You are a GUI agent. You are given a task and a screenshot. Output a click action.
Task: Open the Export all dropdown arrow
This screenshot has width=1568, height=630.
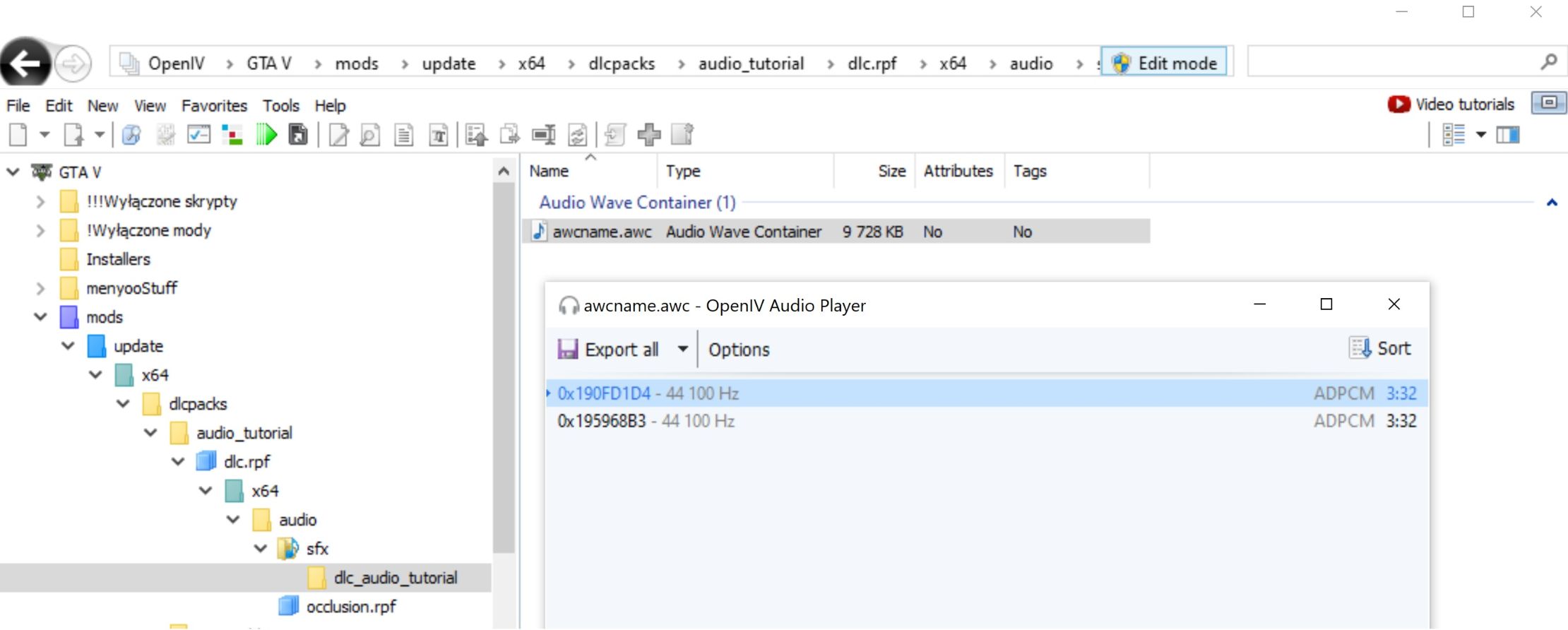coord(682,349)
